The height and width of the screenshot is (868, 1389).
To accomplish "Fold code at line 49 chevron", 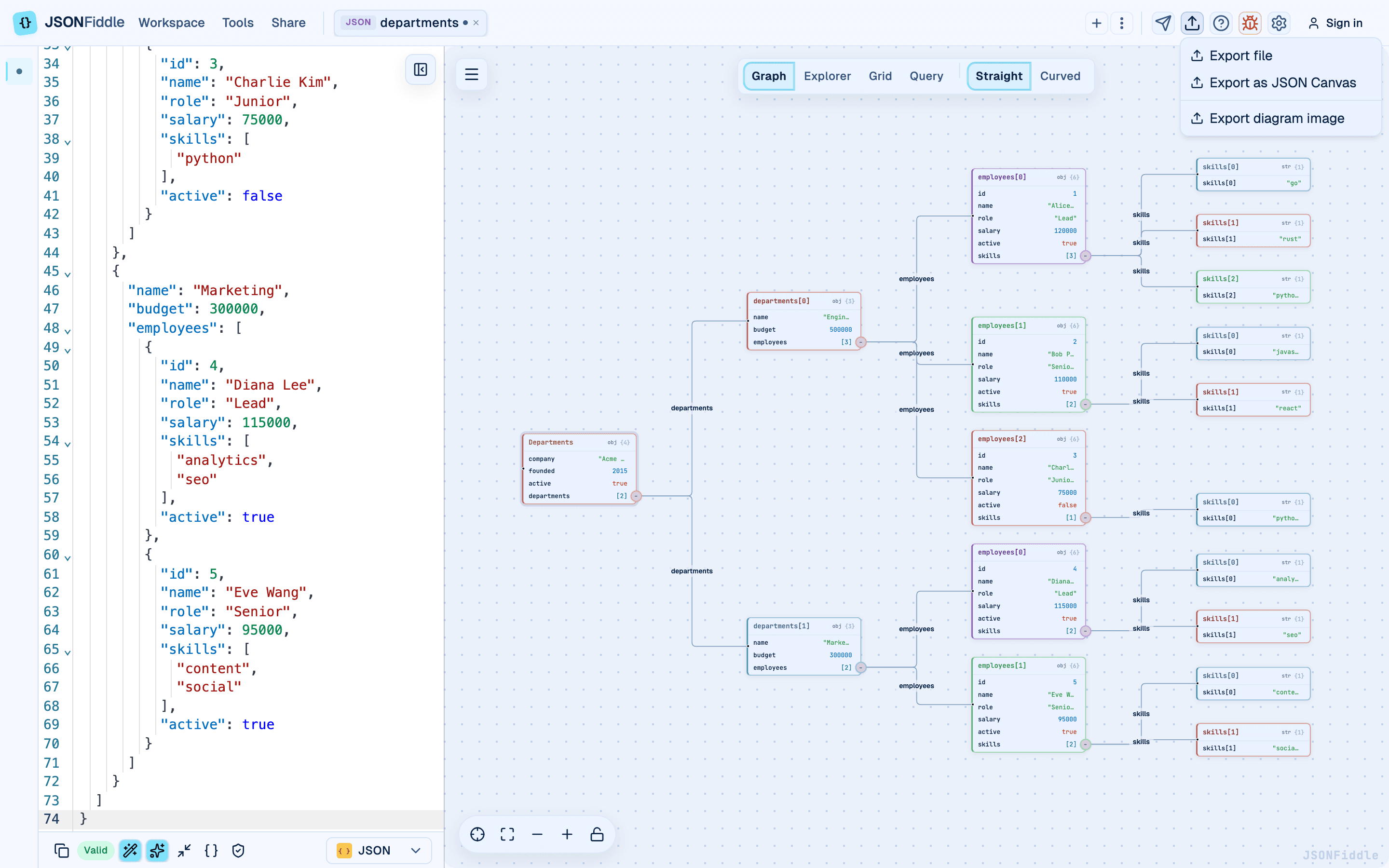I will pos(68,350).
